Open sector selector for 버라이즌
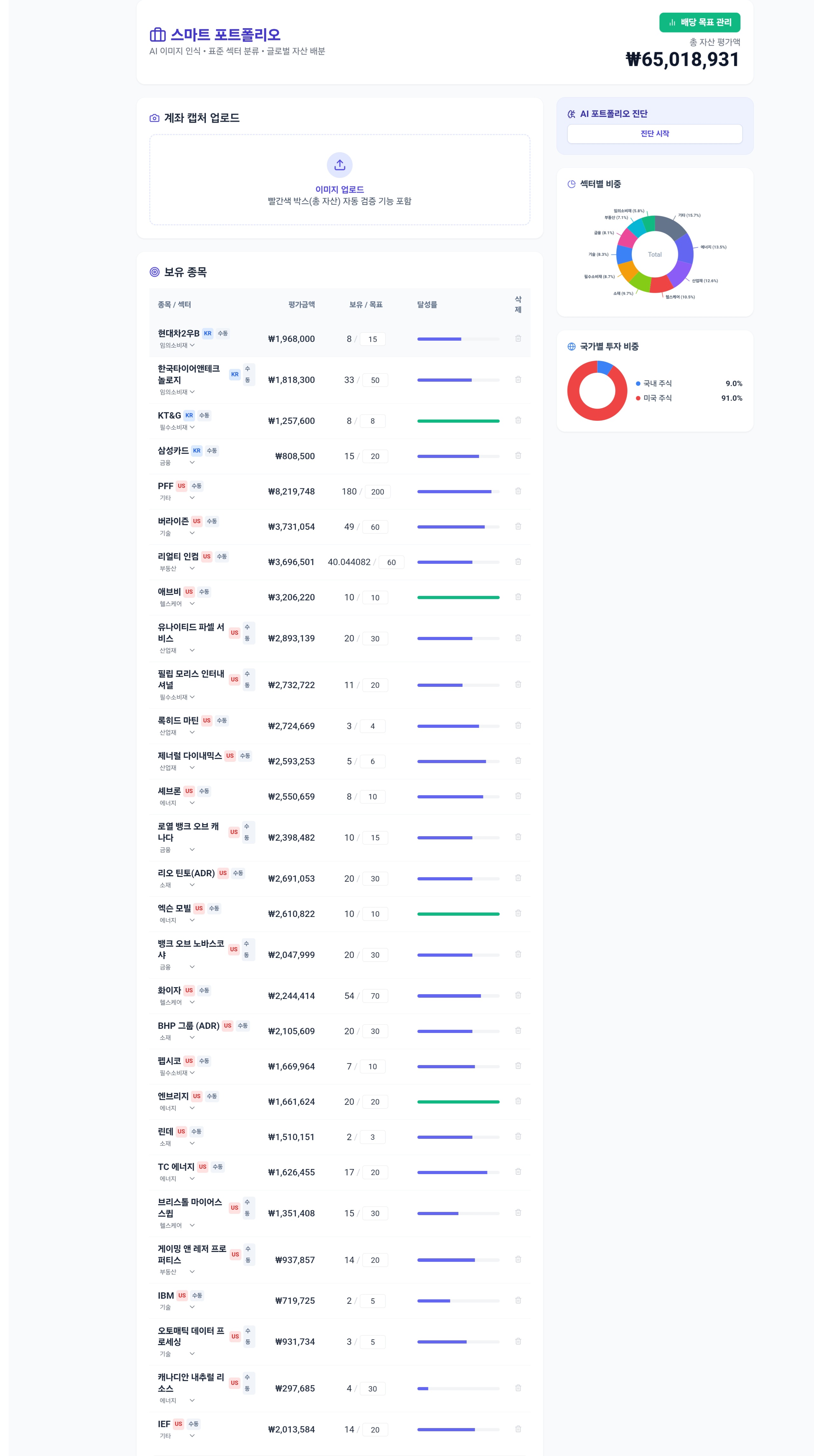 click(177, 533)
